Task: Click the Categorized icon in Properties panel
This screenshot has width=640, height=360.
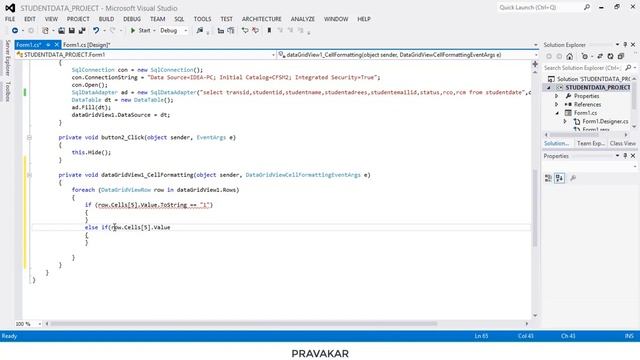Action: coord(549,178)
